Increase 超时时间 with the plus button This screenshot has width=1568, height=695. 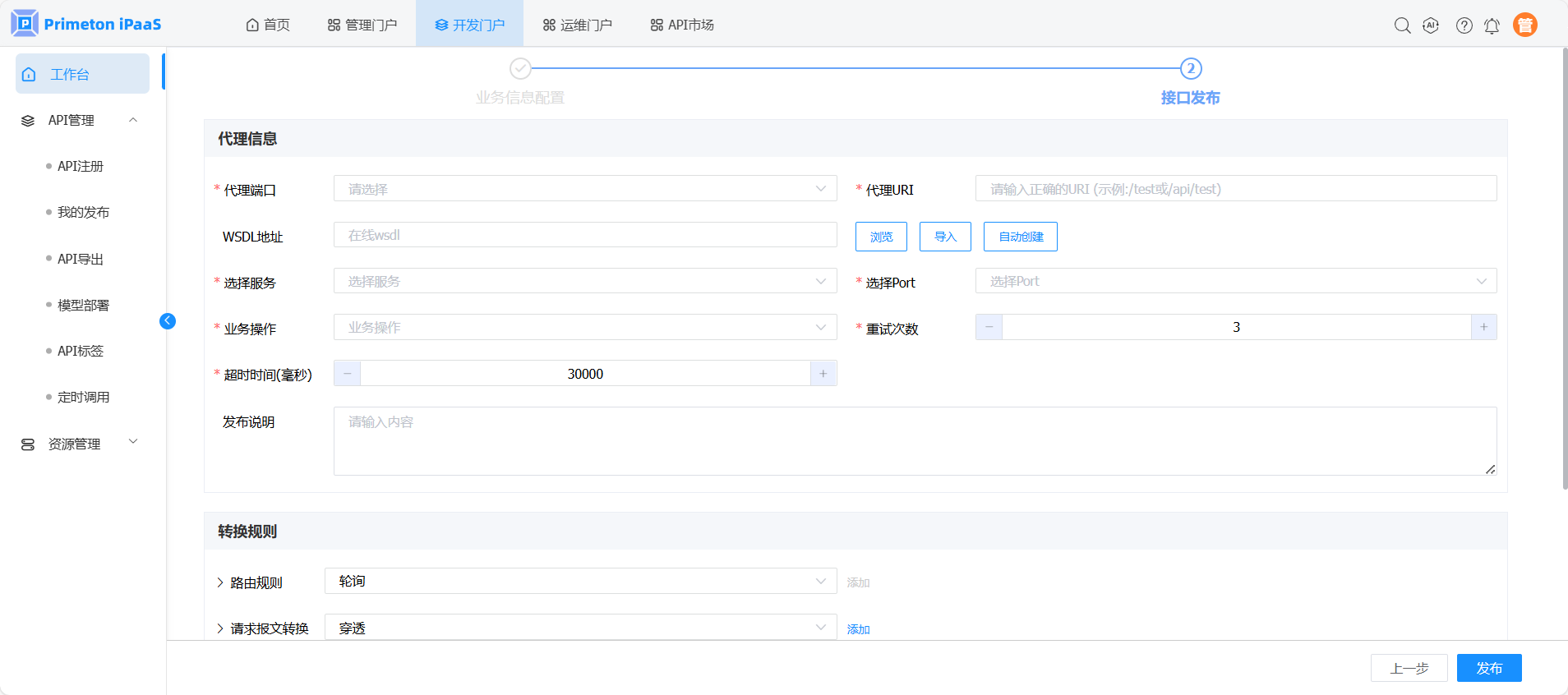823,374
